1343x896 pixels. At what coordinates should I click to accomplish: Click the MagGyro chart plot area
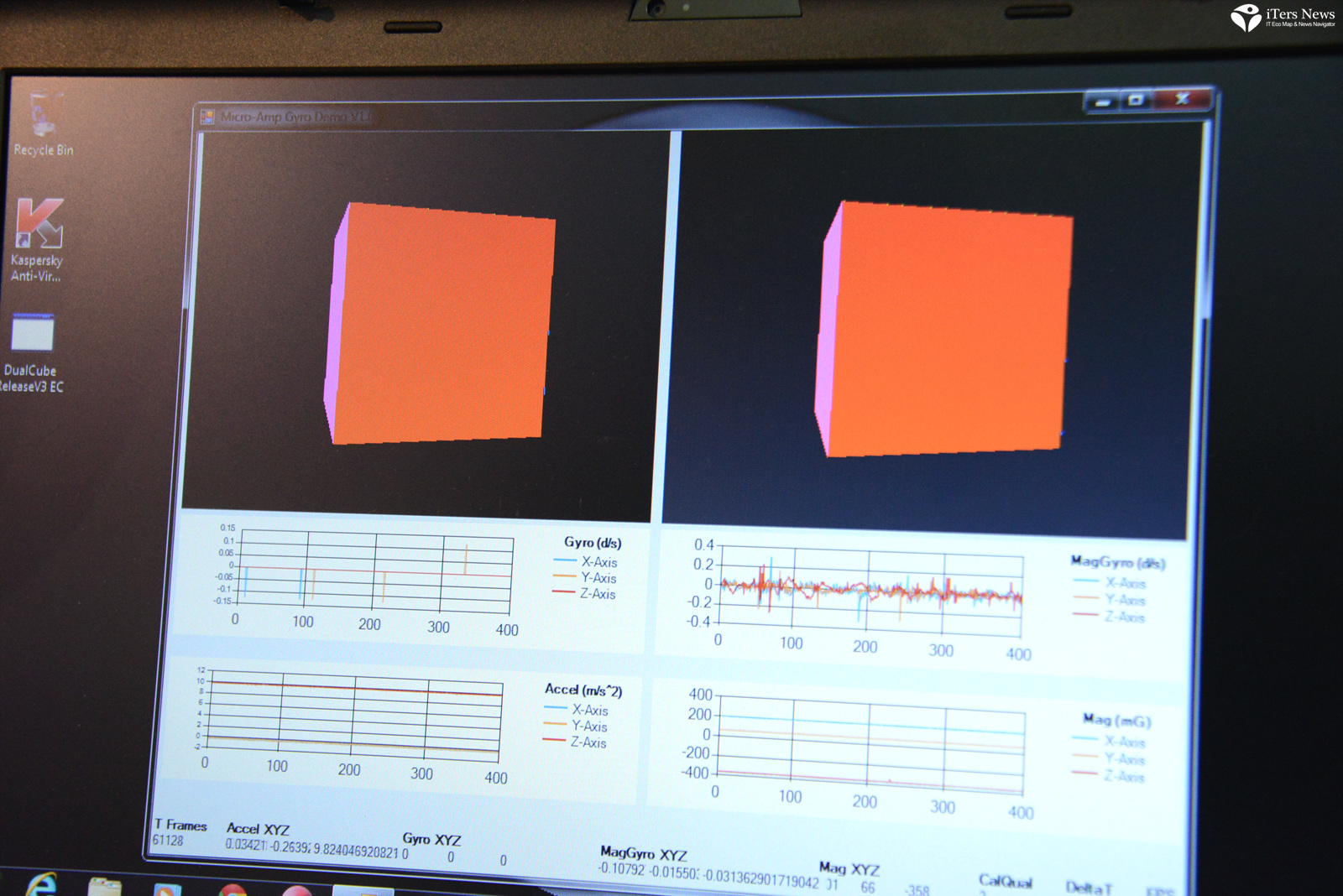(x=870, y=589)
